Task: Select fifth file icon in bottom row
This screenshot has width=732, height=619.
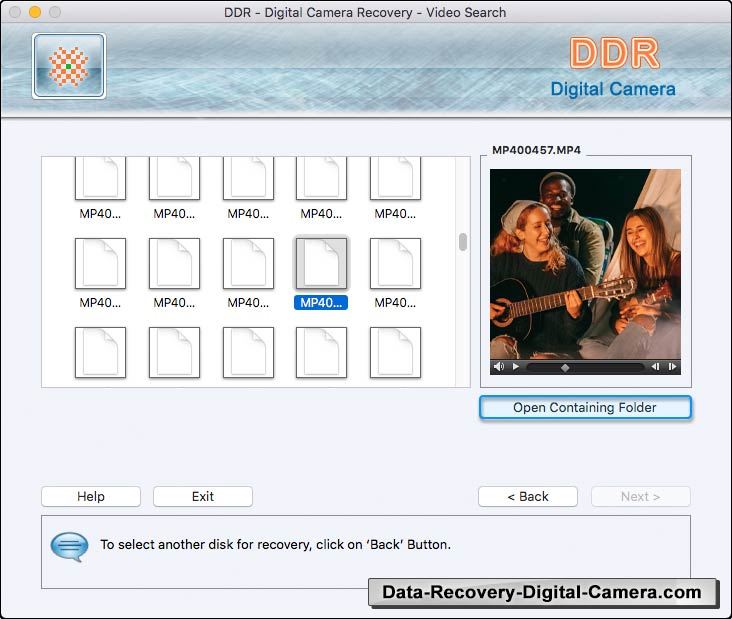Action: 395,352
